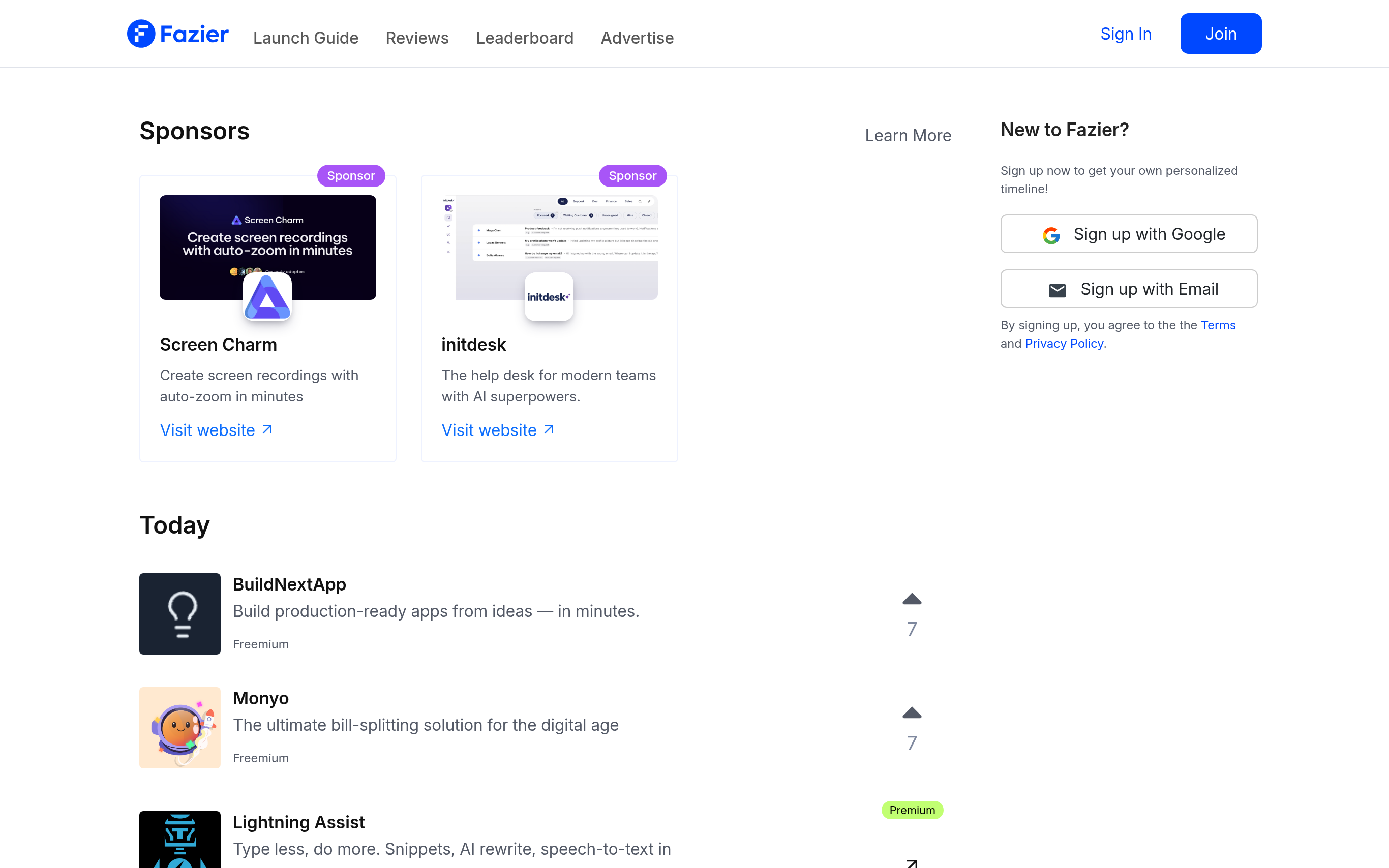Viewport: 1389px width, 868px height.
Task: Click Learn More beside Sponsors
Action: 908,136
